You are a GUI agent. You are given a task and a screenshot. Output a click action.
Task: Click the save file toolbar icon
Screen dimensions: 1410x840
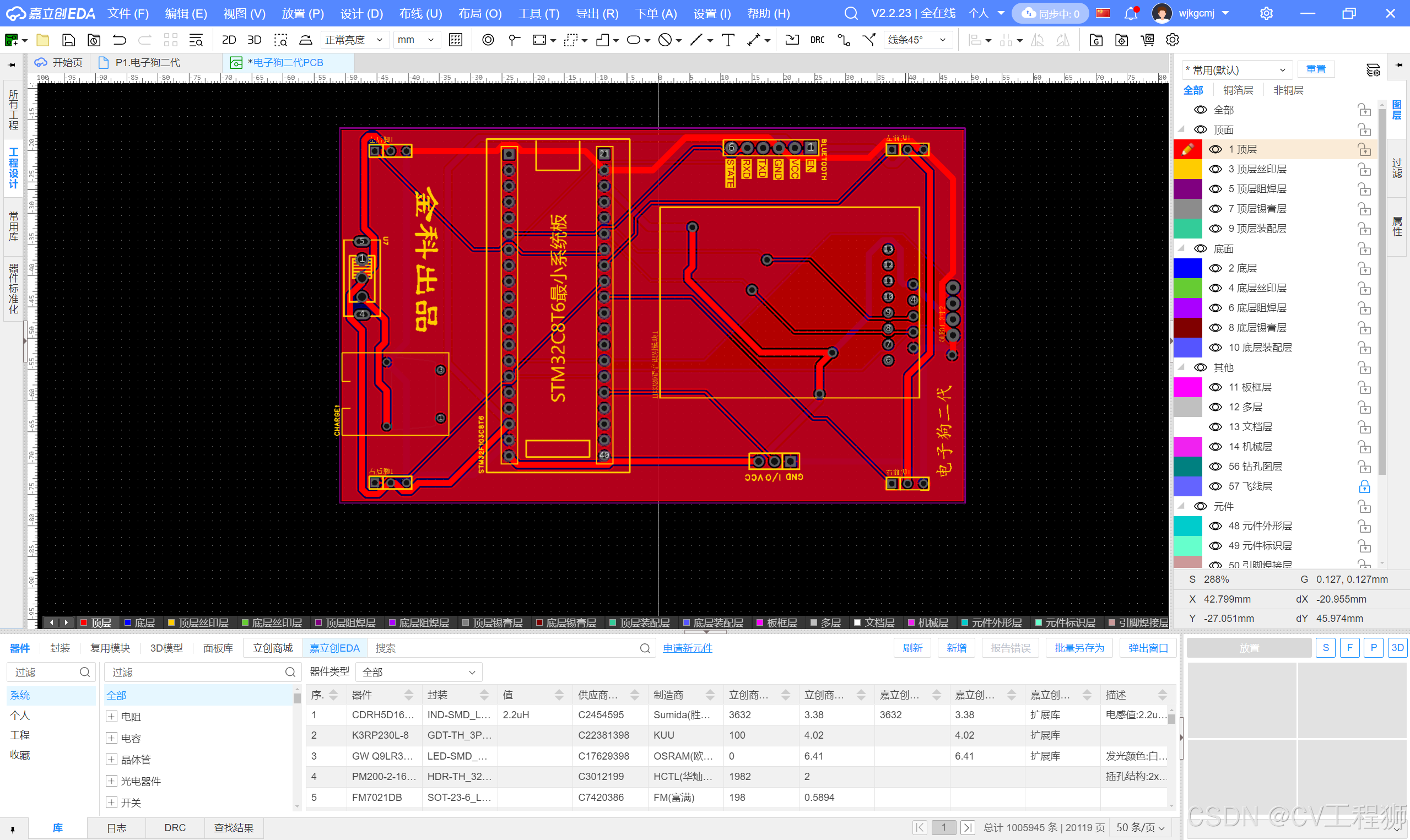click(x=68, y=40)
